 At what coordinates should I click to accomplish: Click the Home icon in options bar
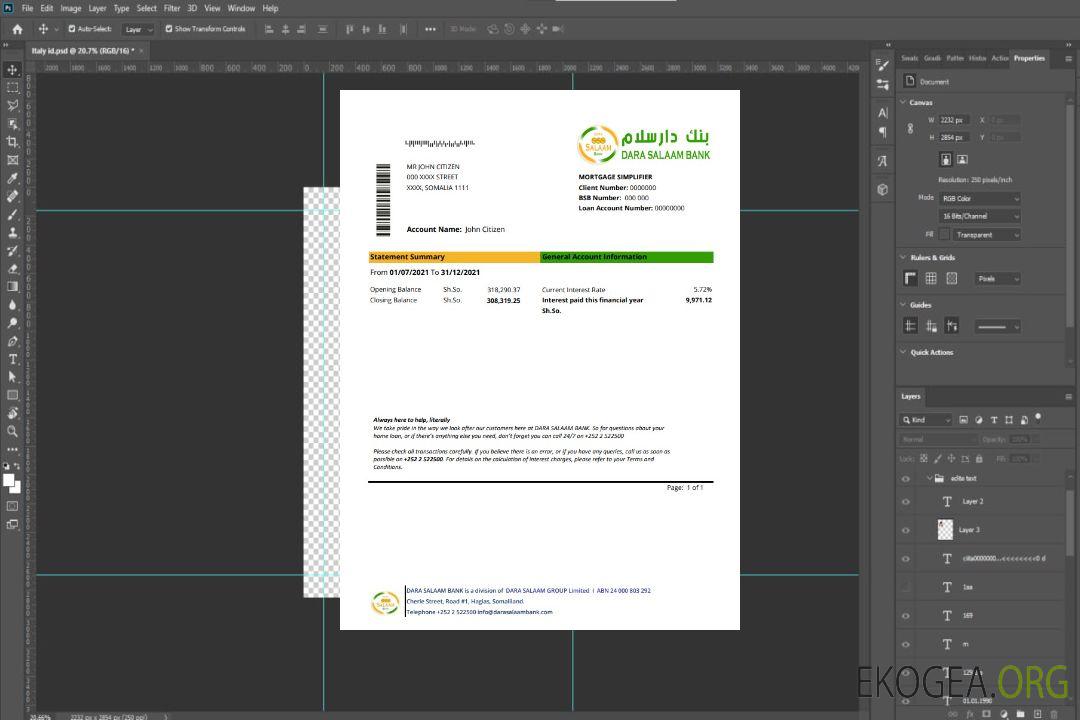(17, 29)
